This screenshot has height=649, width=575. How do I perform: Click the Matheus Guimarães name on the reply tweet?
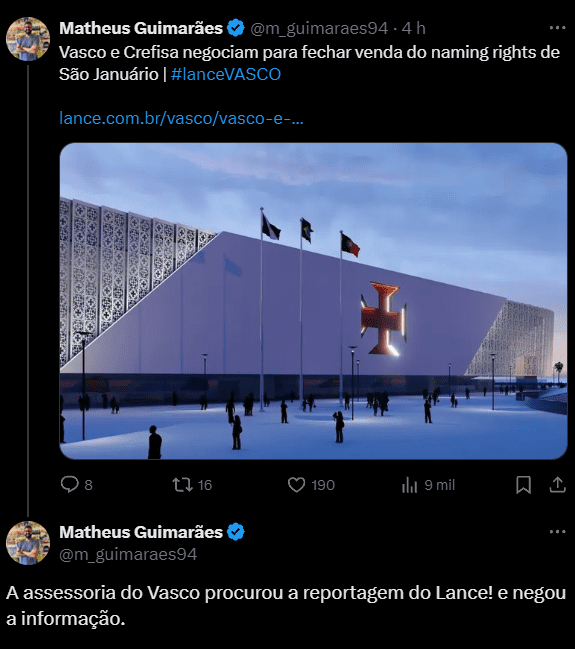pos(141,532)
